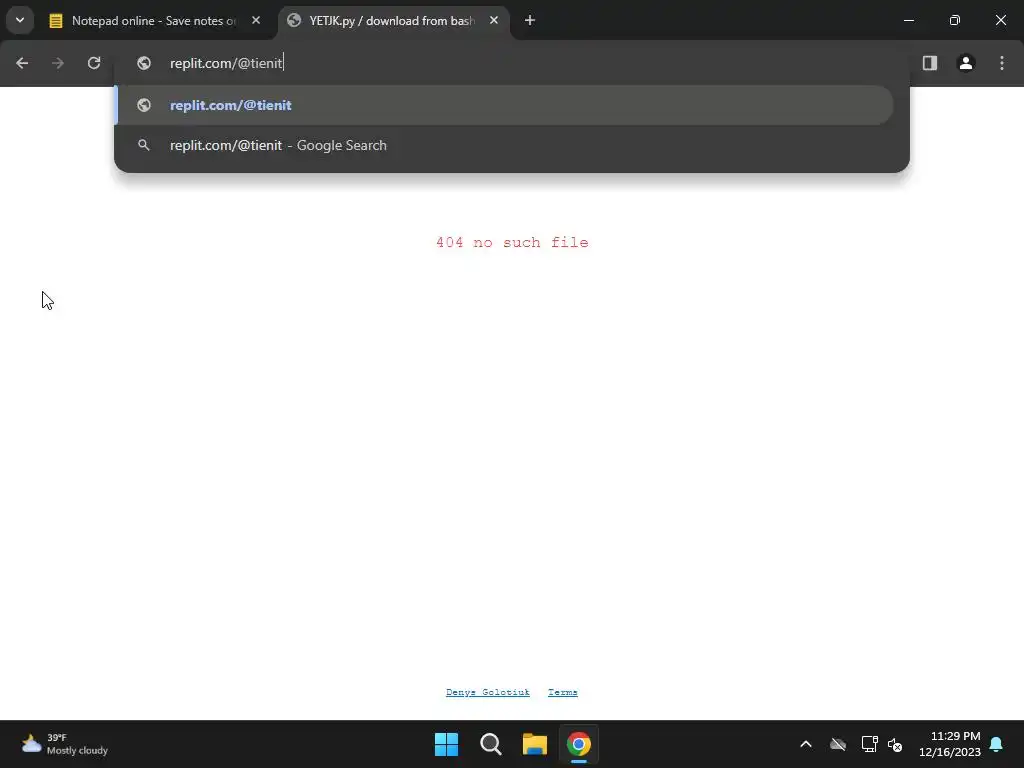
Task: Close the YETJK.py tab
Action: point(494,20)
